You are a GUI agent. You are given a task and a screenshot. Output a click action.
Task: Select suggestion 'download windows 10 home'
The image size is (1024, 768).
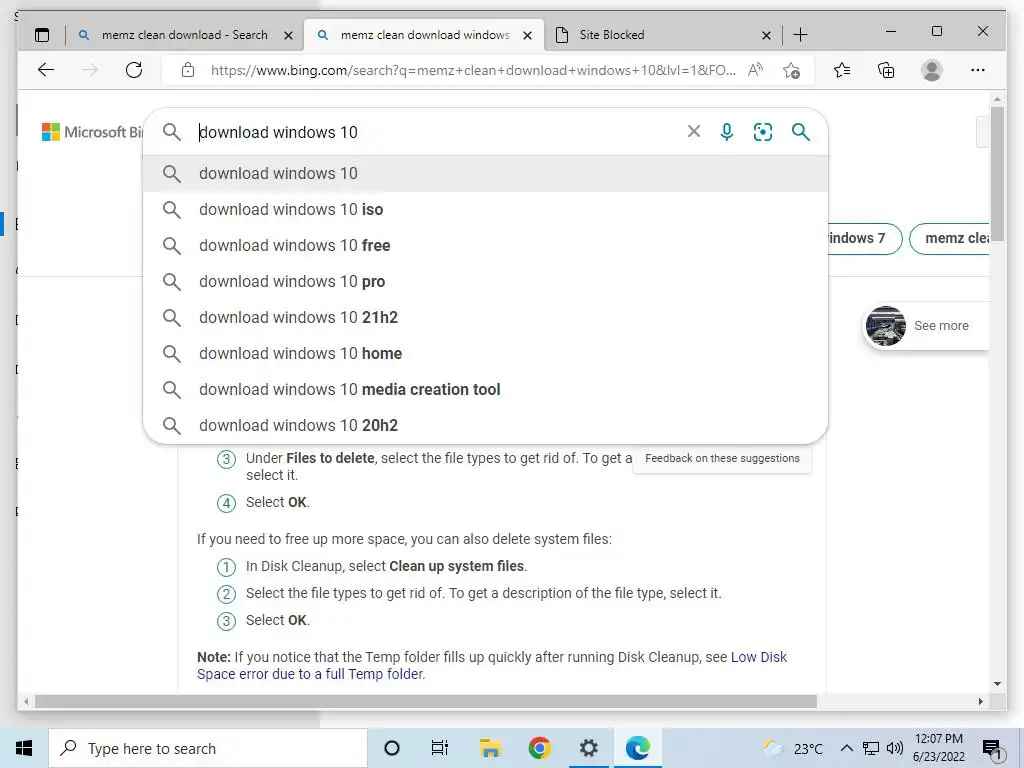pyautogui.click(x=485, y=353)
